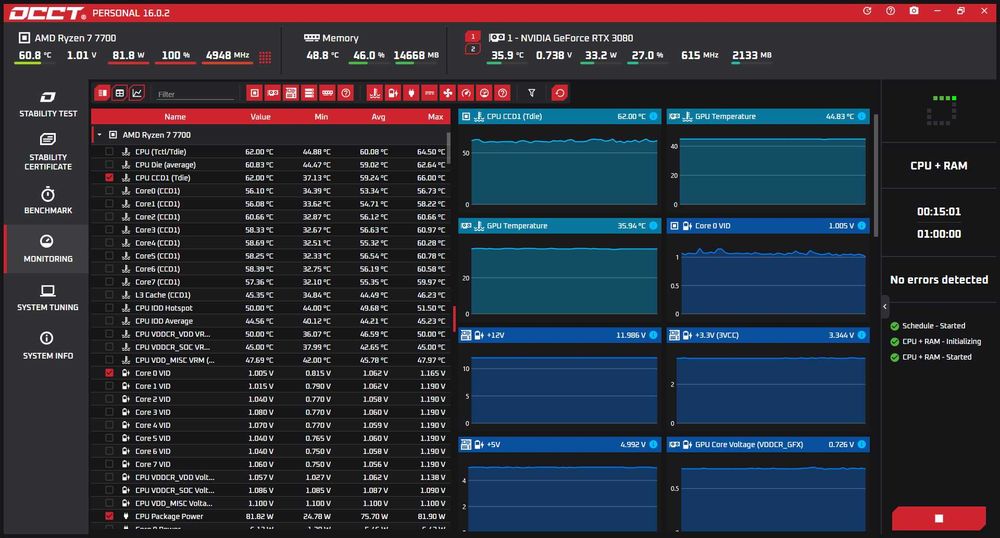Open the System Tuning section
Viewport: 1000px width, 538px height.
(x=47, y=298)
